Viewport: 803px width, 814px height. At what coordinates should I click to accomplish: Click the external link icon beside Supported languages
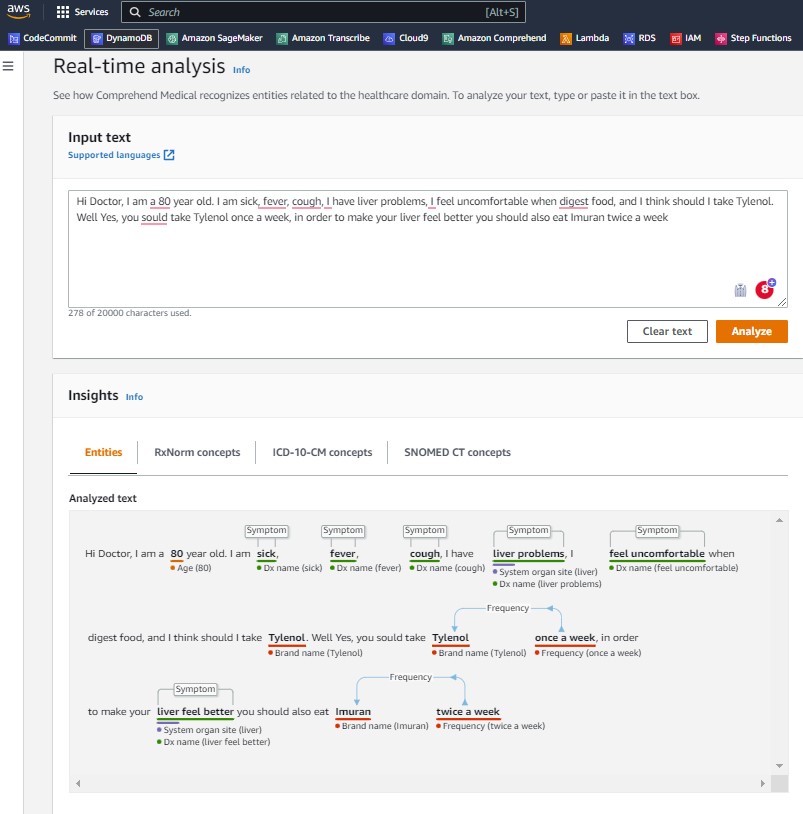click(x=169, y=155)
